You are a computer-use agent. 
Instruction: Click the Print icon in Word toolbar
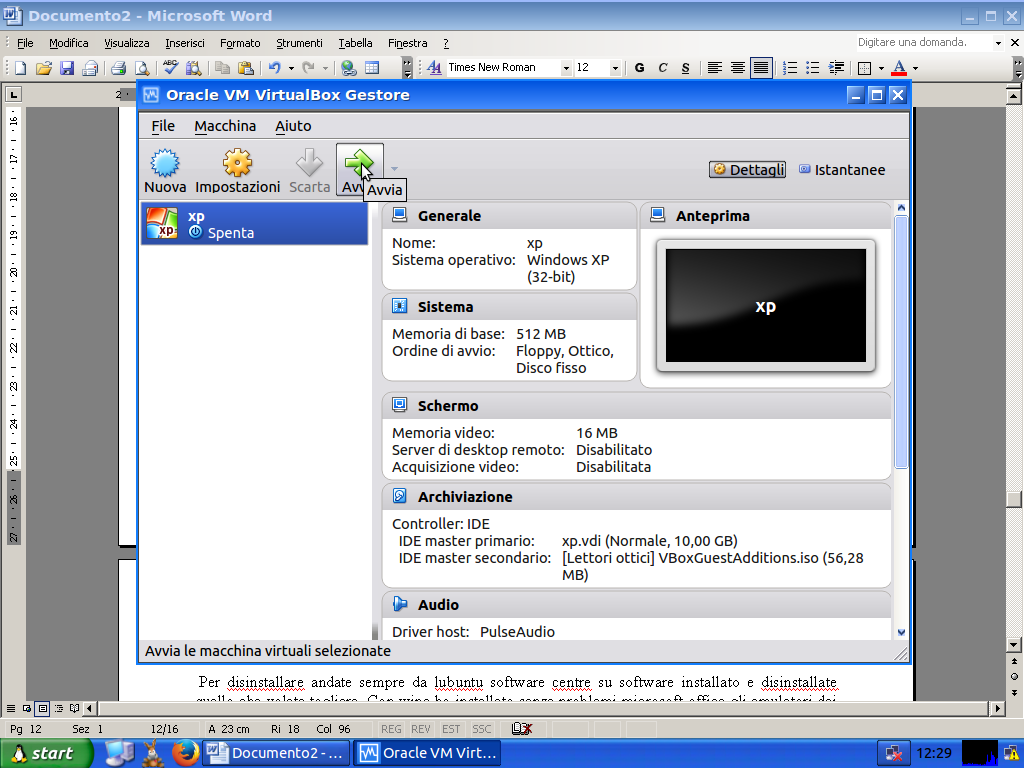[x=118, y=68]
